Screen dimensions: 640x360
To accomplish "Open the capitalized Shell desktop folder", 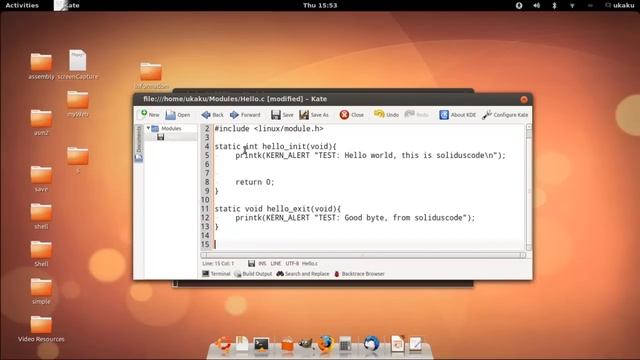I will coord(41,253).
